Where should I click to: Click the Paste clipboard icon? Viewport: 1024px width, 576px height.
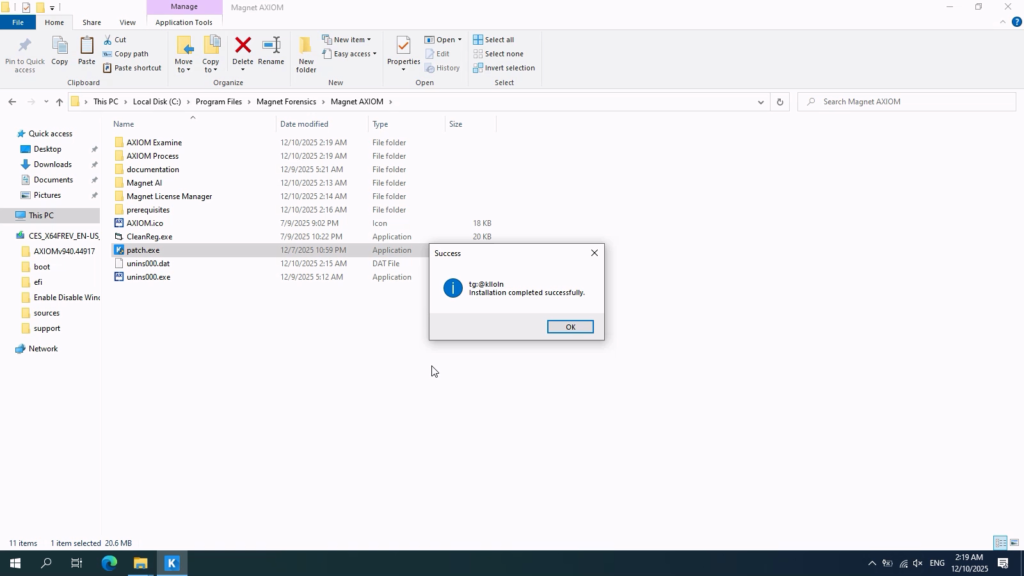click(x=87, y=47)
